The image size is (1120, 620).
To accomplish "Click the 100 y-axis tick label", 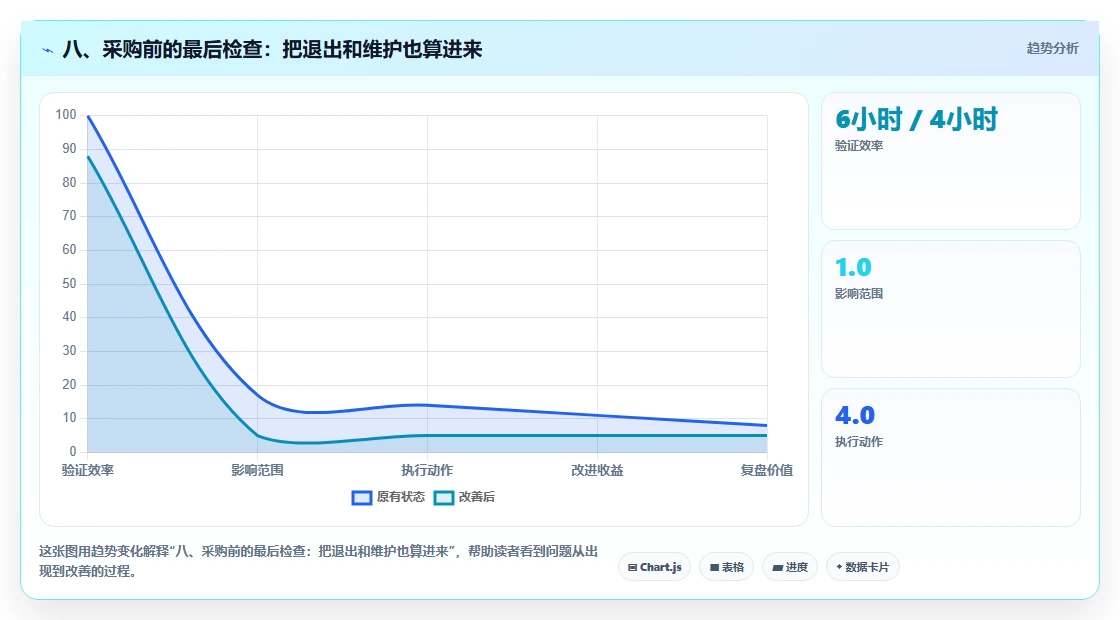I will point(66,115).
